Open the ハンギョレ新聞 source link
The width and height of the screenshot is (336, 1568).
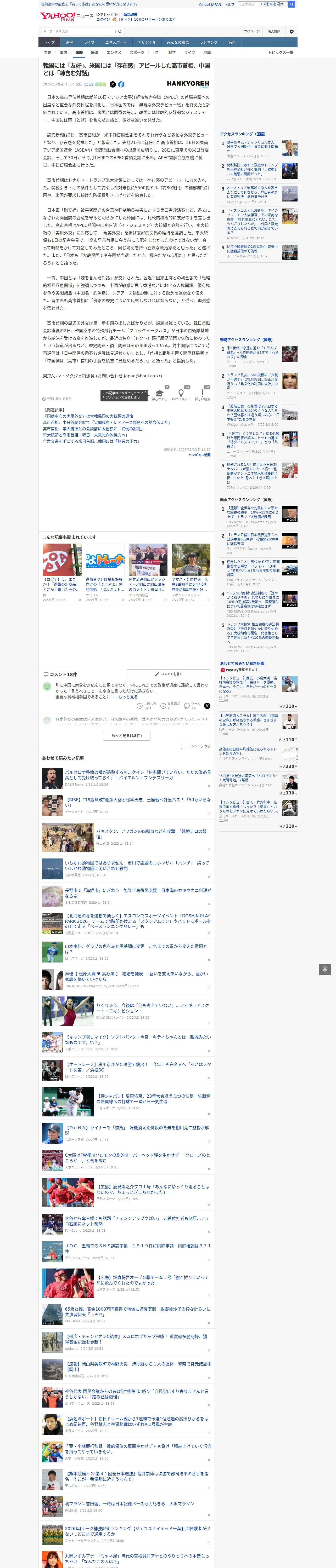[x=199, y=455]
